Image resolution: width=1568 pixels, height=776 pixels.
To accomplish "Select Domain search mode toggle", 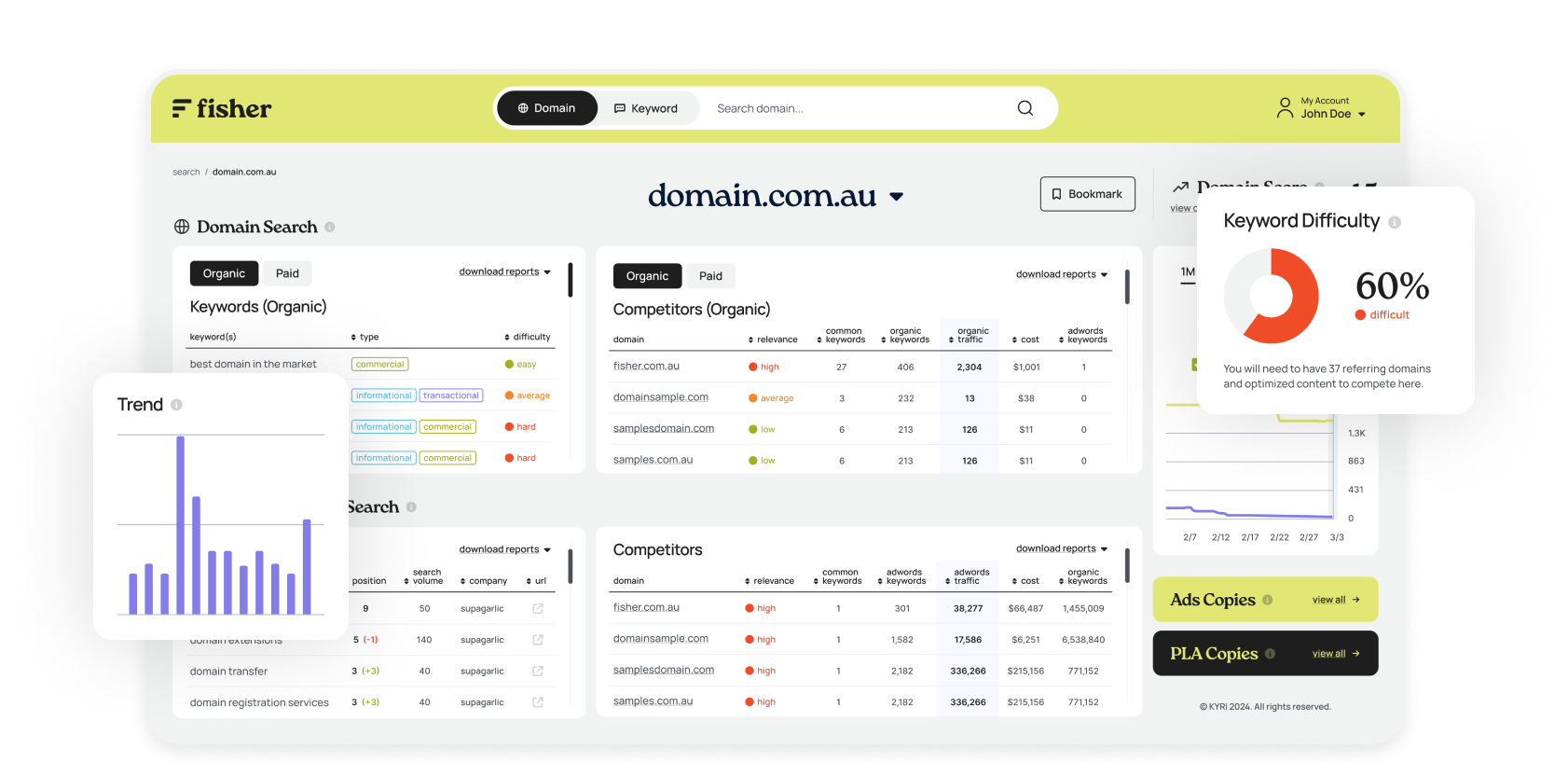I will [547, 108].
